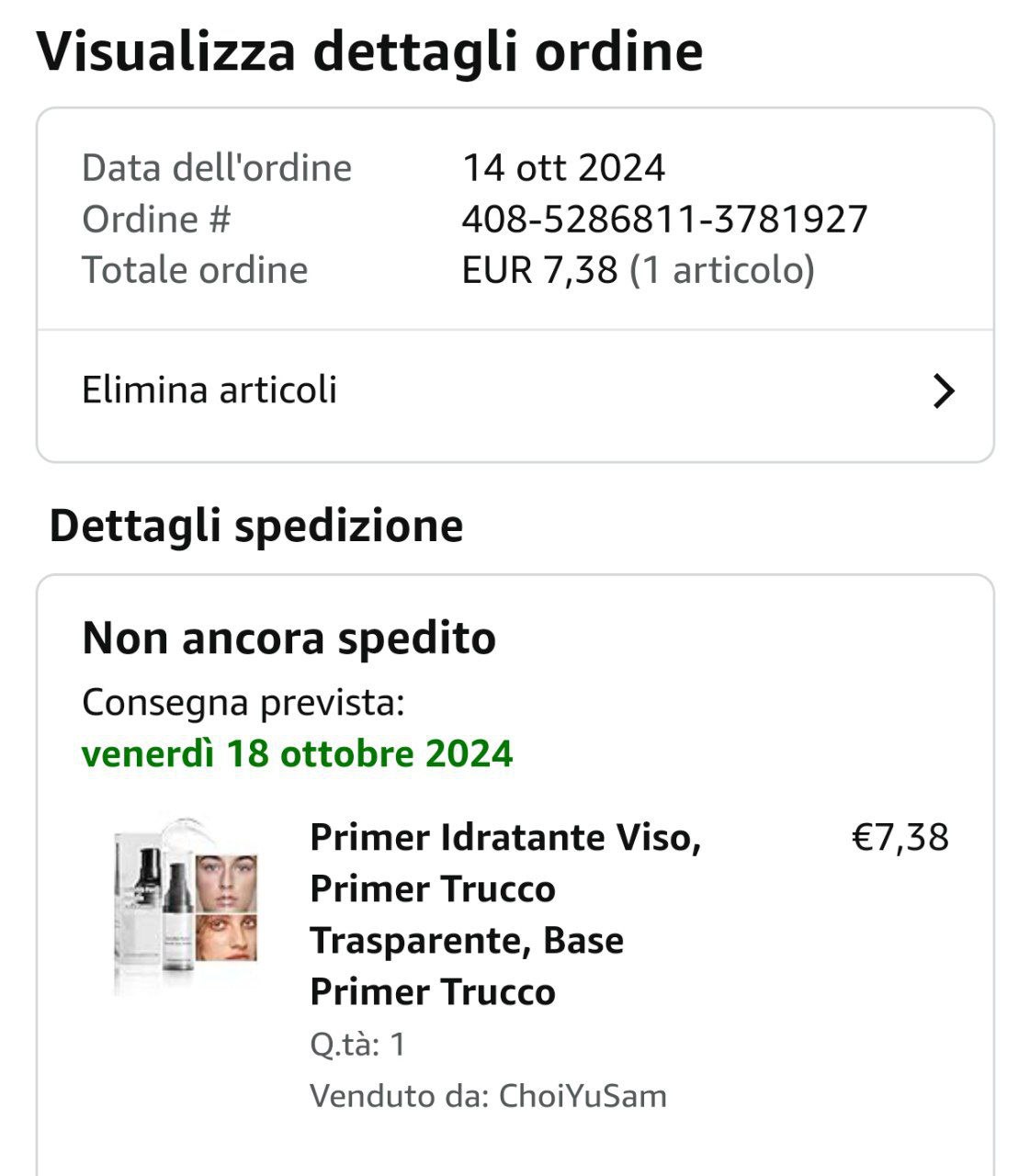
Task: Click the green delivery date venerdì 18 ottobre
Action: (x=297, y=754)
